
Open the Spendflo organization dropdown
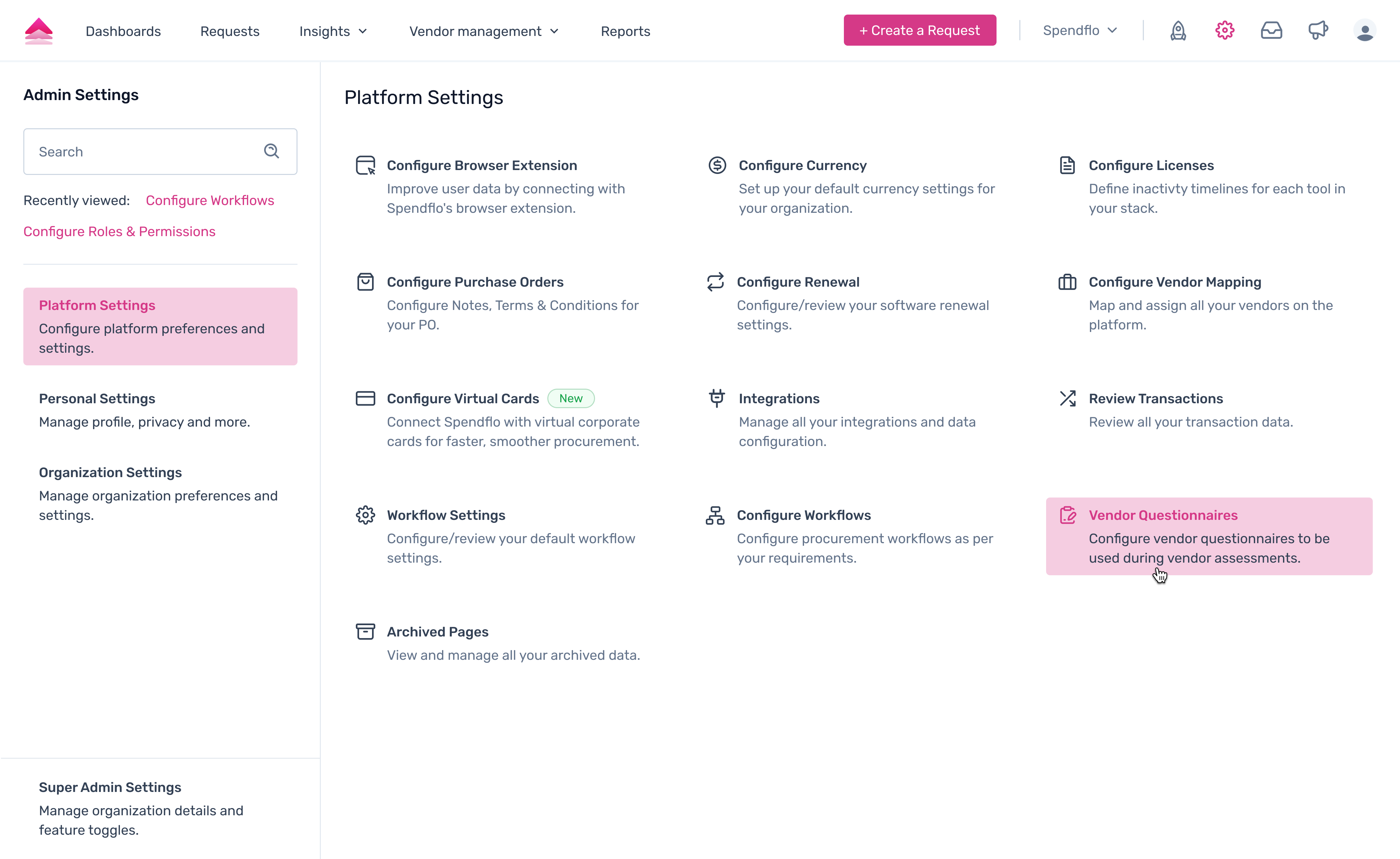click(x=1079, y=31)
